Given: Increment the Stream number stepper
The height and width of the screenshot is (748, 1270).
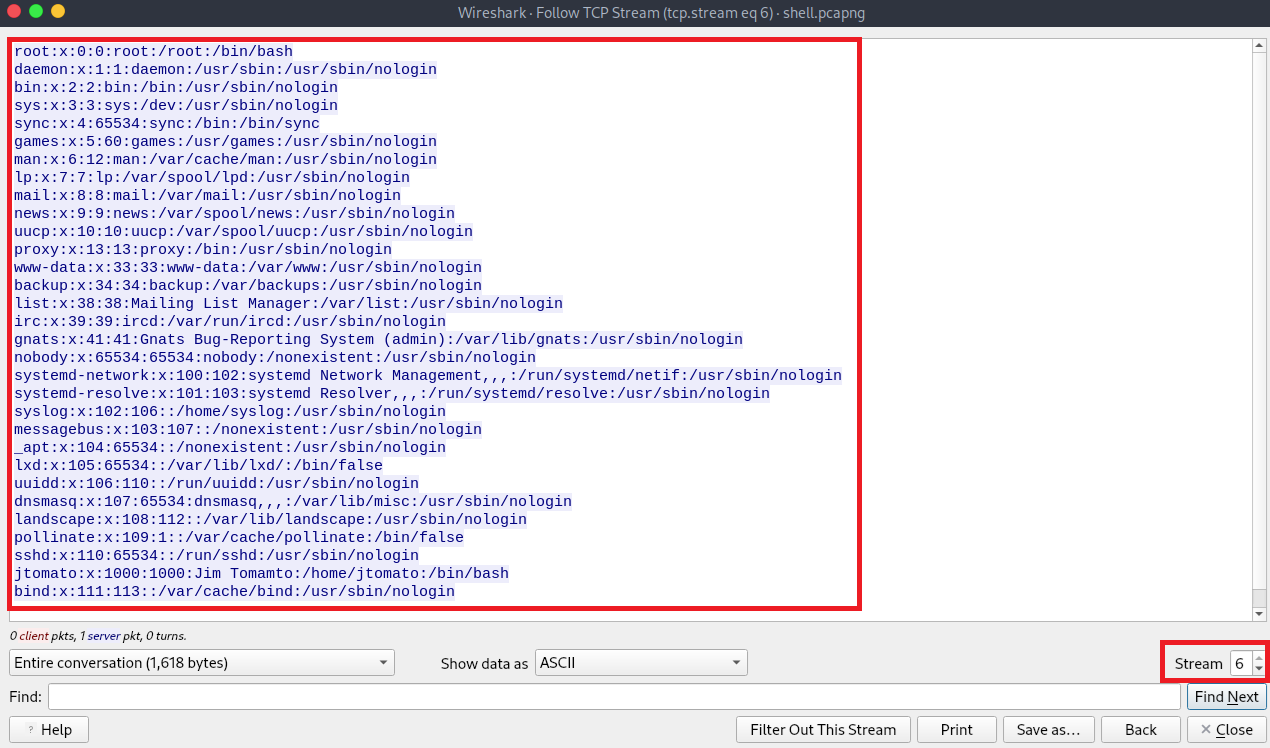Looking at the screenshot, I should point(1258,656).
